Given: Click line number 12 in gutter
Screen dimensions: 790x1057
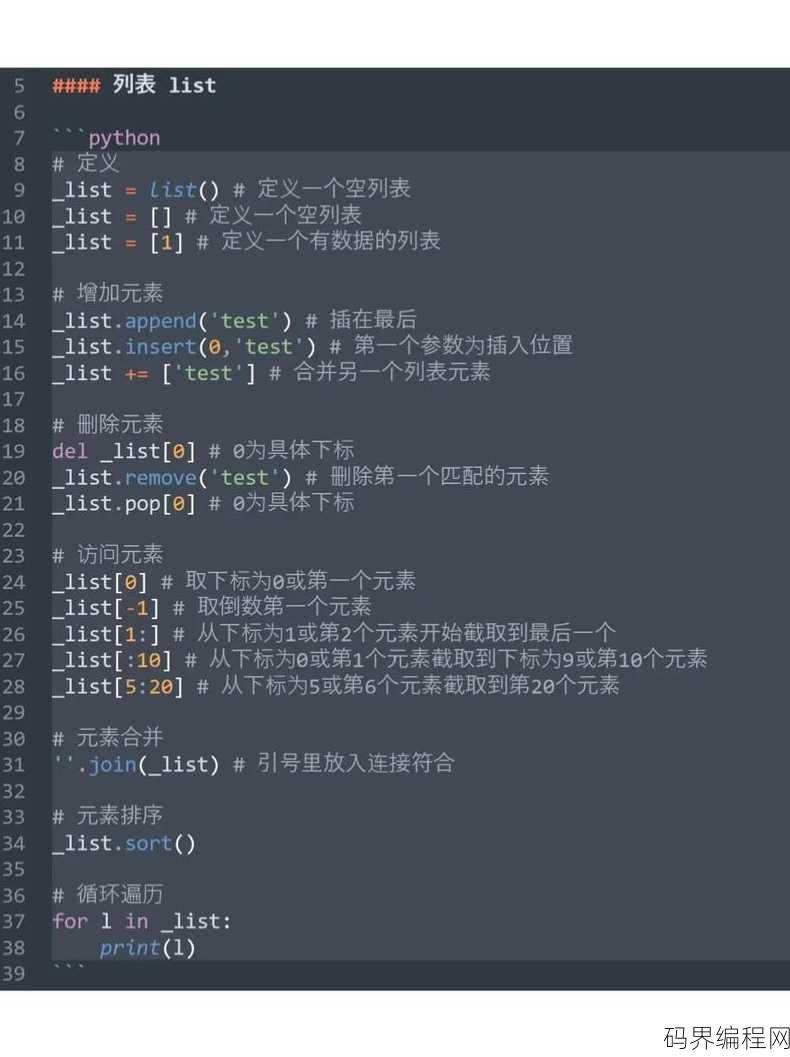Looking at the screenshot, I should click(13, 269).
